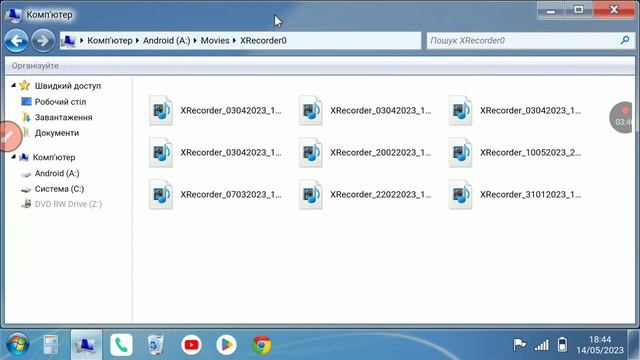This screenshot has width=640, height=360.
Task: Click the media icon of XRecorder_31012023 file
Action: point(460,194)
